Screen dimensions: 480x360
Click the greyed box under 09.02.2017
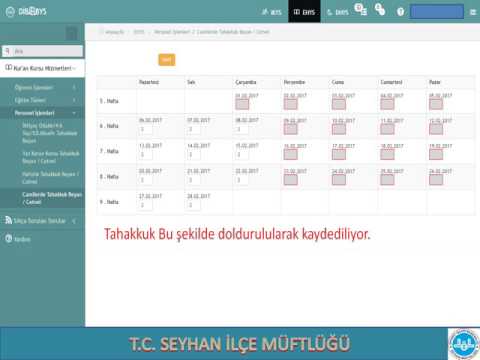[x=290, y=129]
